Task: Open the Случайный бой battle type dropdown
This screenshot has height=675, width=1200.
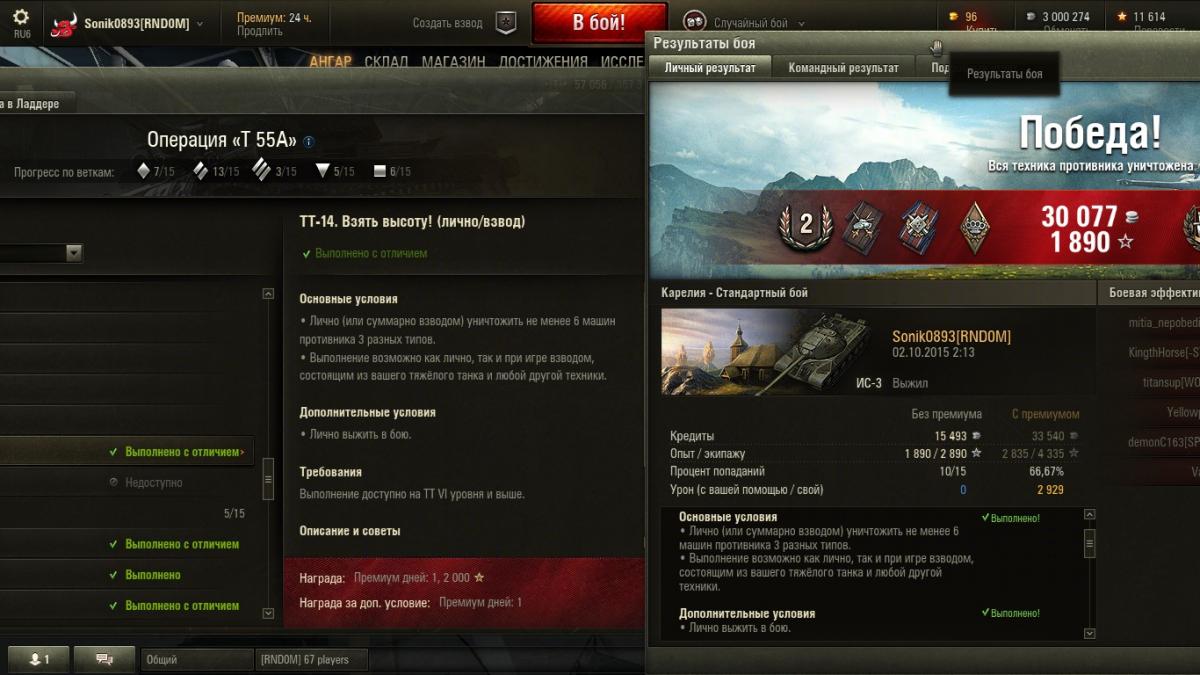Action: [801, 24]
